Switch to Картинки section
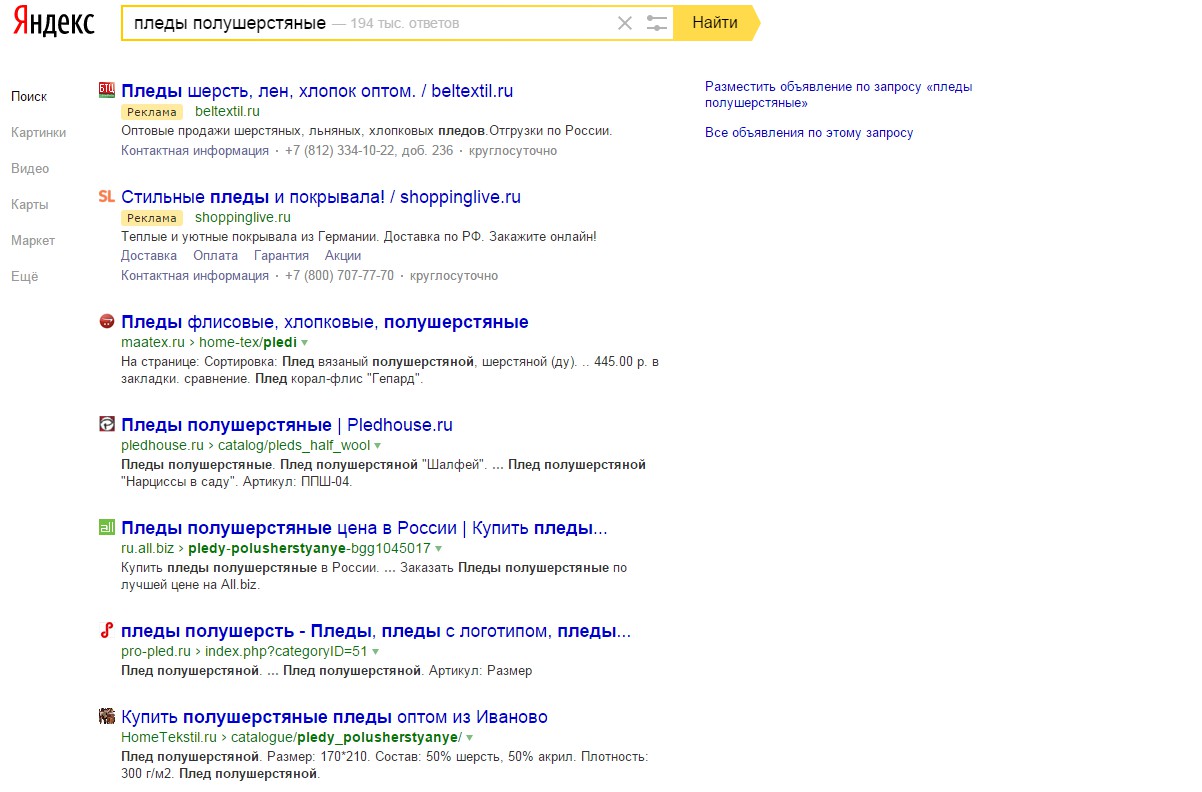This screenshot has height=792, width=1202. coord(39,132)
